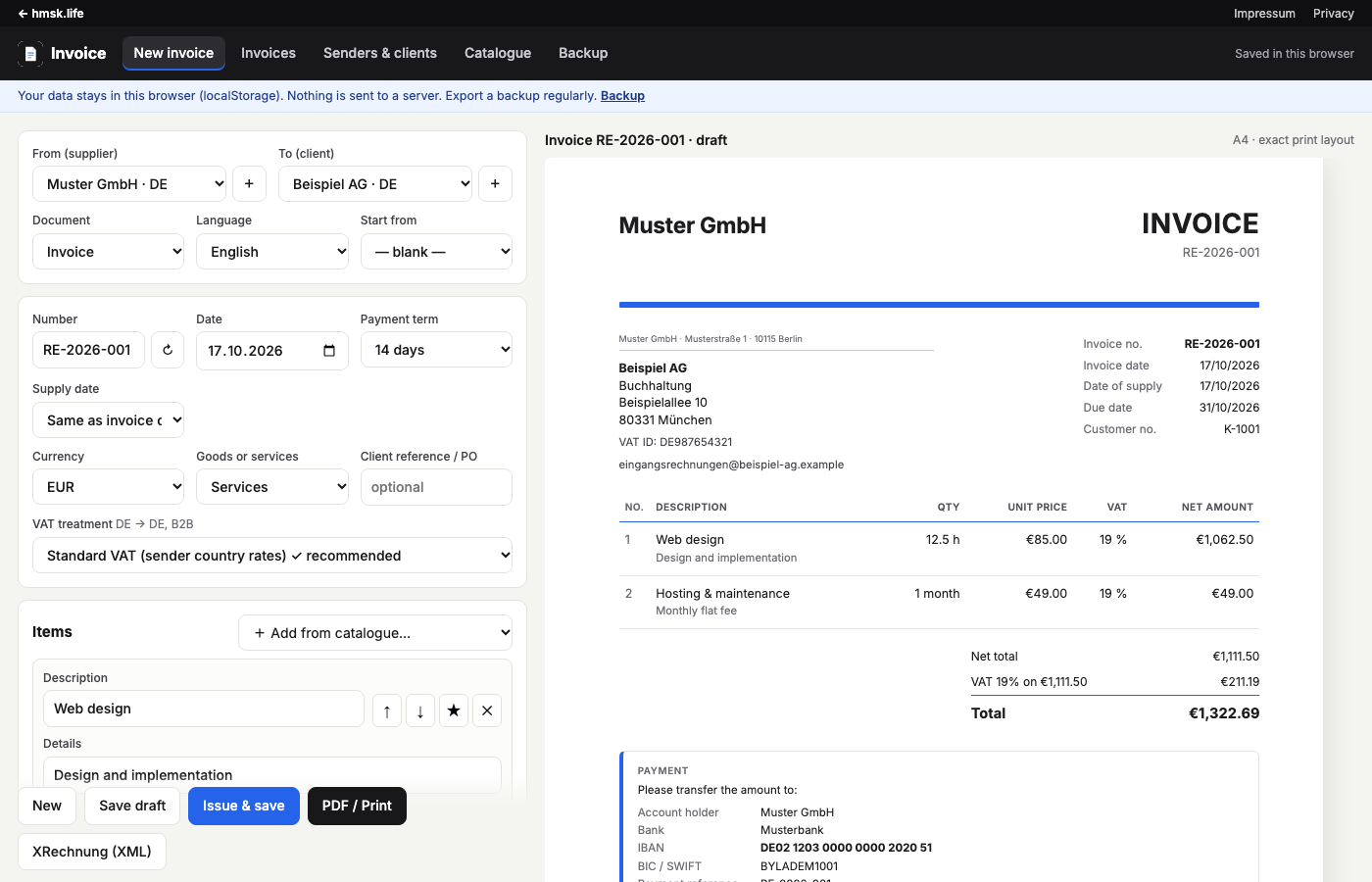Click the New button
This screenshot has height=882, width=1372.
[x=47, y=806]
